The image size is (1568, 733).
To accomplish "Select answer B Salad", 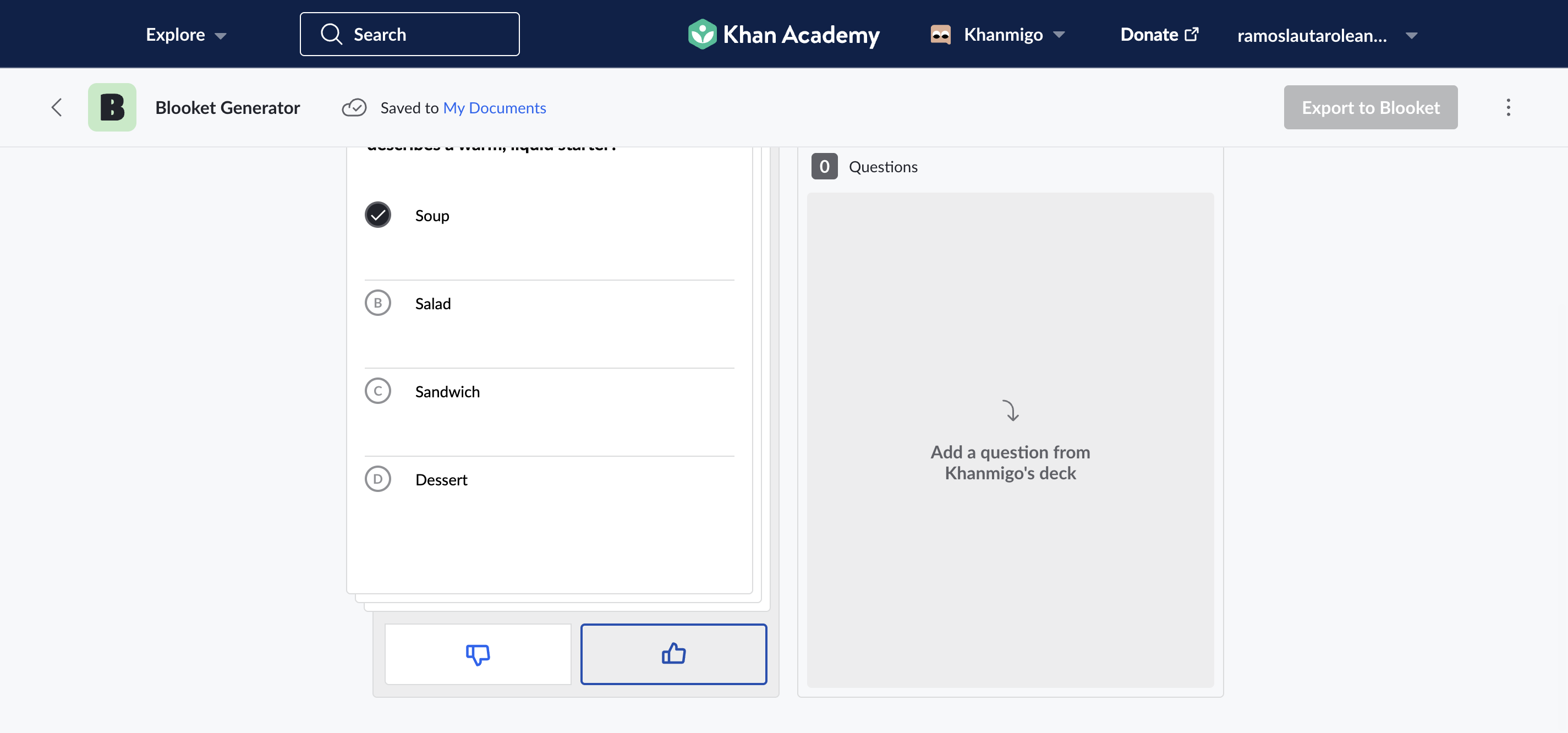I will pyautogui.click(x=549, y=303).
